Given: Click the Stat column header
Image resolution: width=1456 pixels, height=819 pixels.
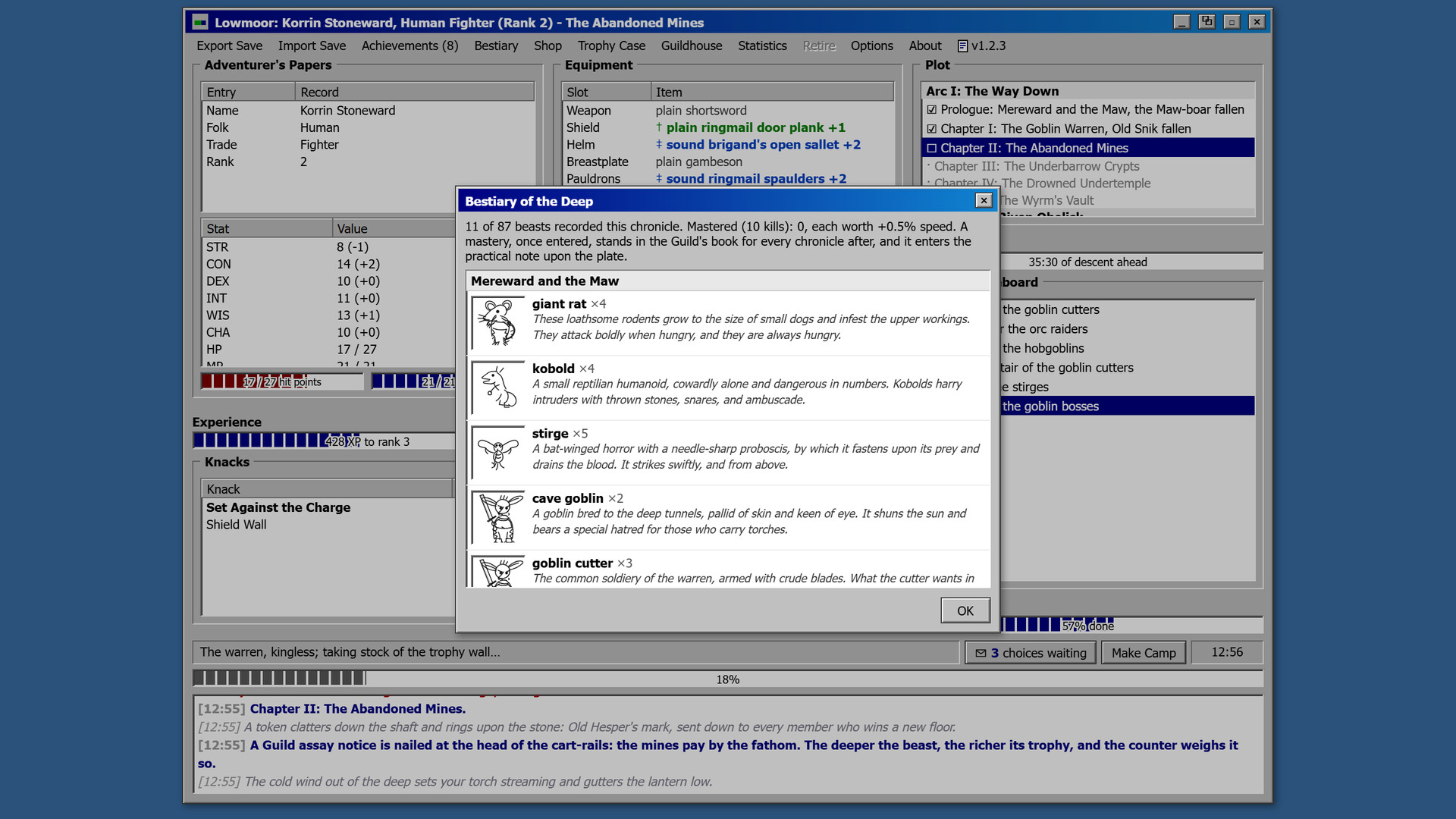Looking at the screenshot, I should pyautogui.click(x=266, y=228).
